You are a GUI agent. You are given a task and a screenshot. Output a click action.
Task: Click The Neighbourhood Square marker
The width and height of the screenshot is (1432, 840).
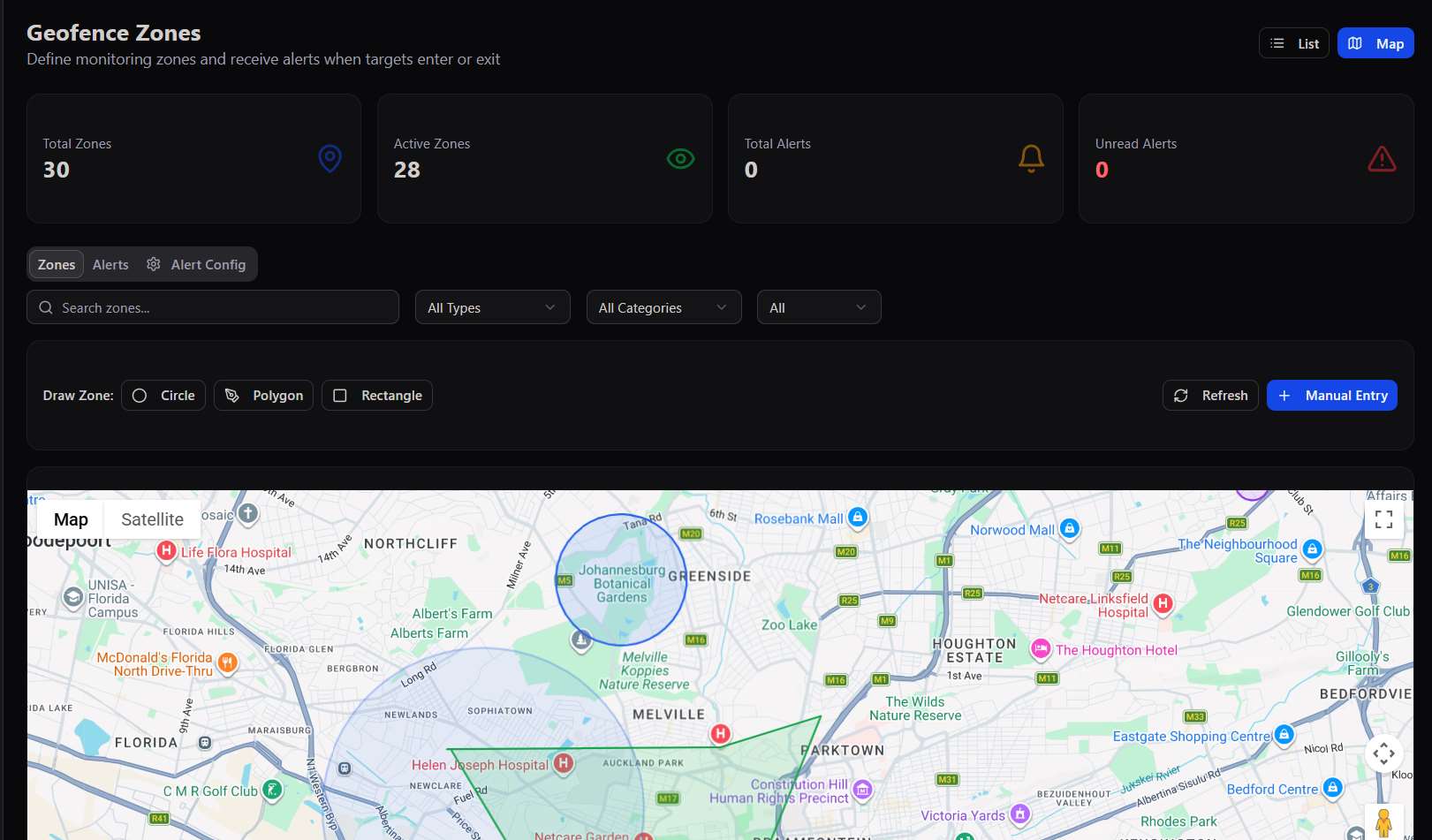click(x=1312, y=549)
